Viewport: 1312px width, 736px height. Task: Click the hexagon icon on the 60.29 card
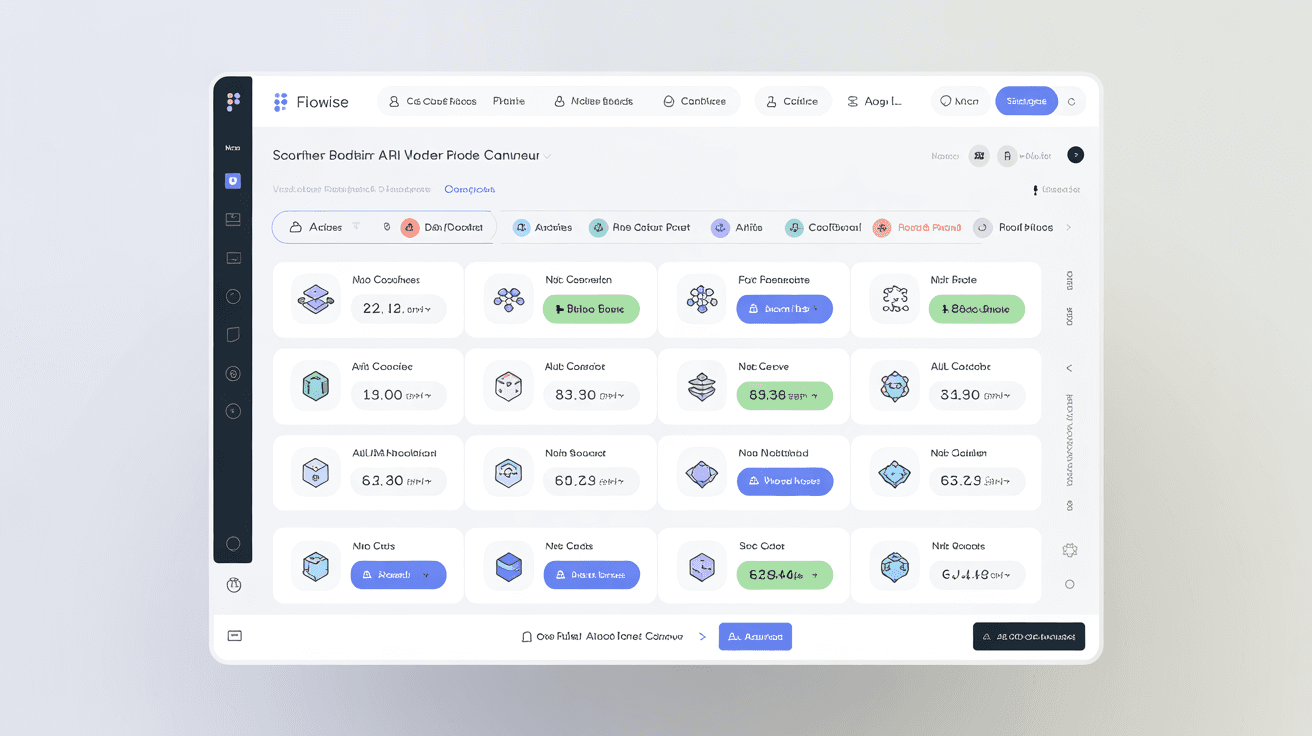click(x=508, y=472)
